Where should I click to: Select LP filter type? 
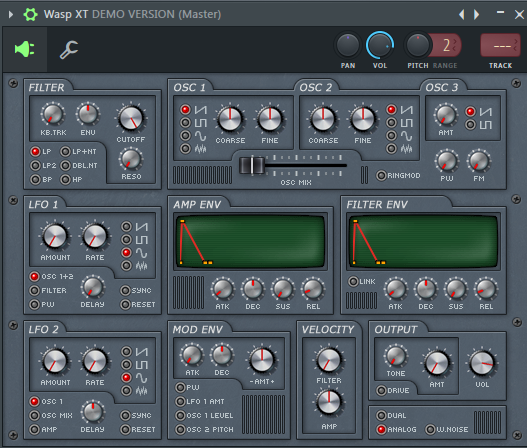click(x=35, y=151)
